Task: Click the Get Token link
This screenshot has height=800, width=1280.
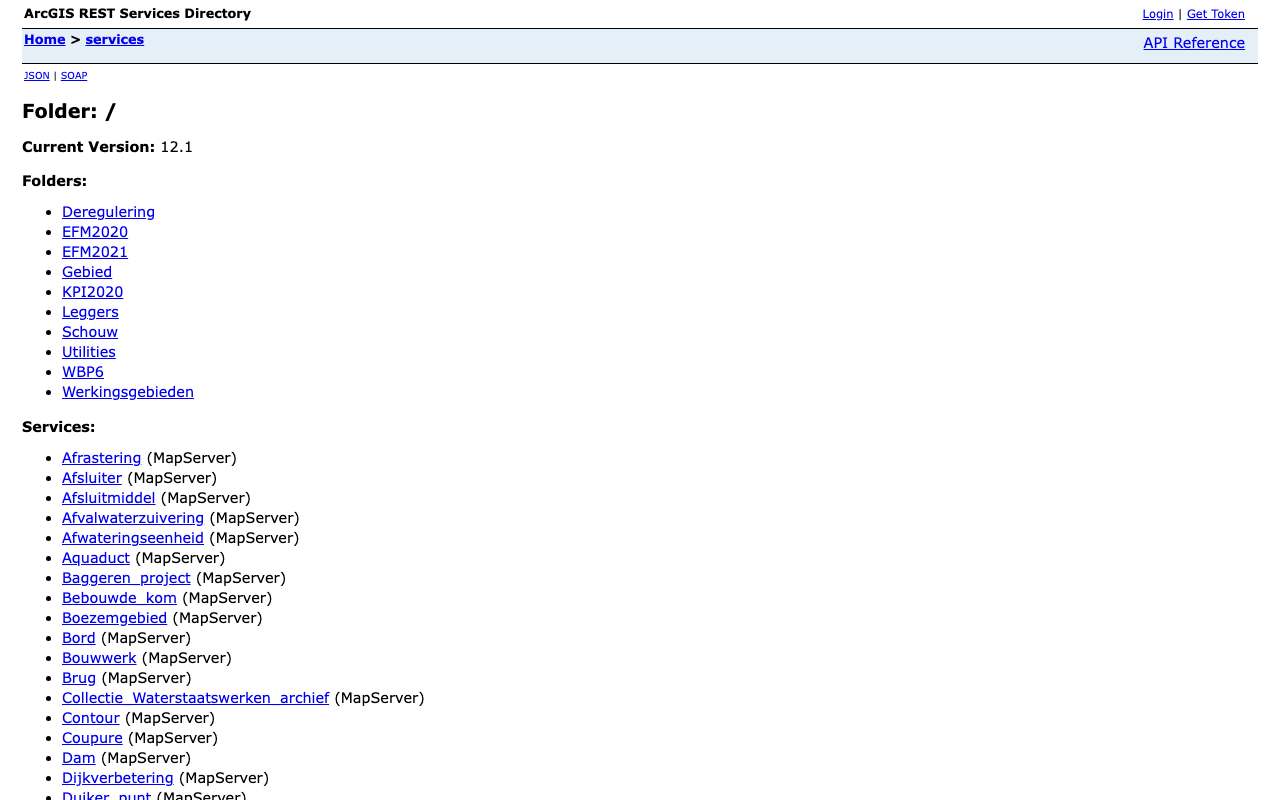Action: pyautogui.click(x=1216, y=14)
